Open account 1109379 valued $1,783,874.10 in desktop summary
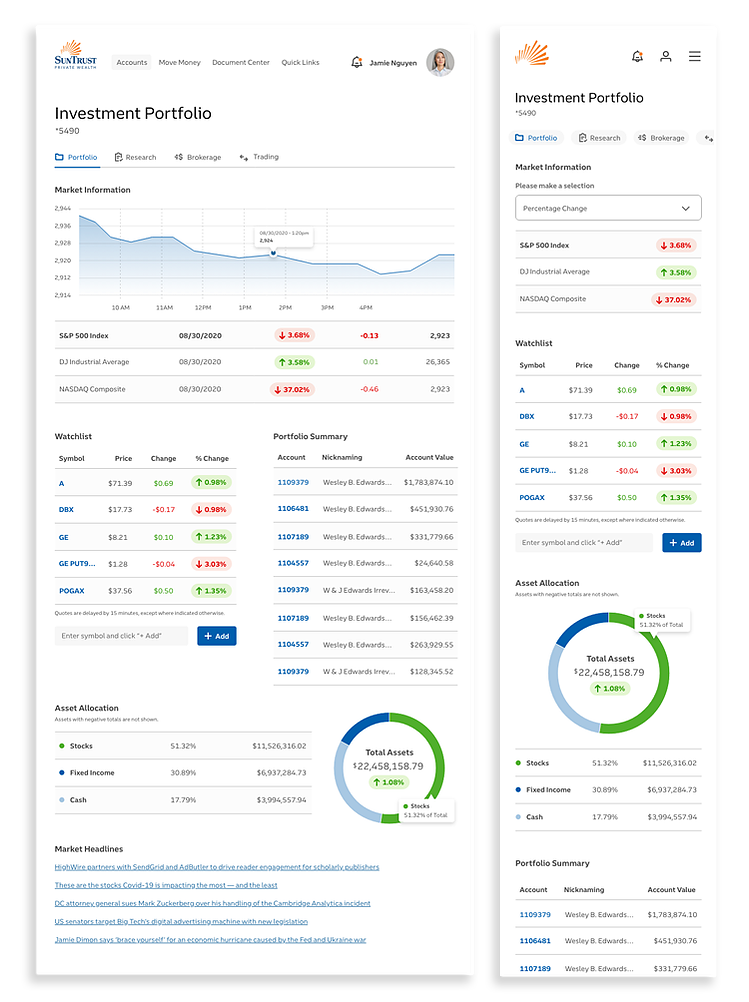This screenshot has height=1002, width=749. [x=293, y=482]
